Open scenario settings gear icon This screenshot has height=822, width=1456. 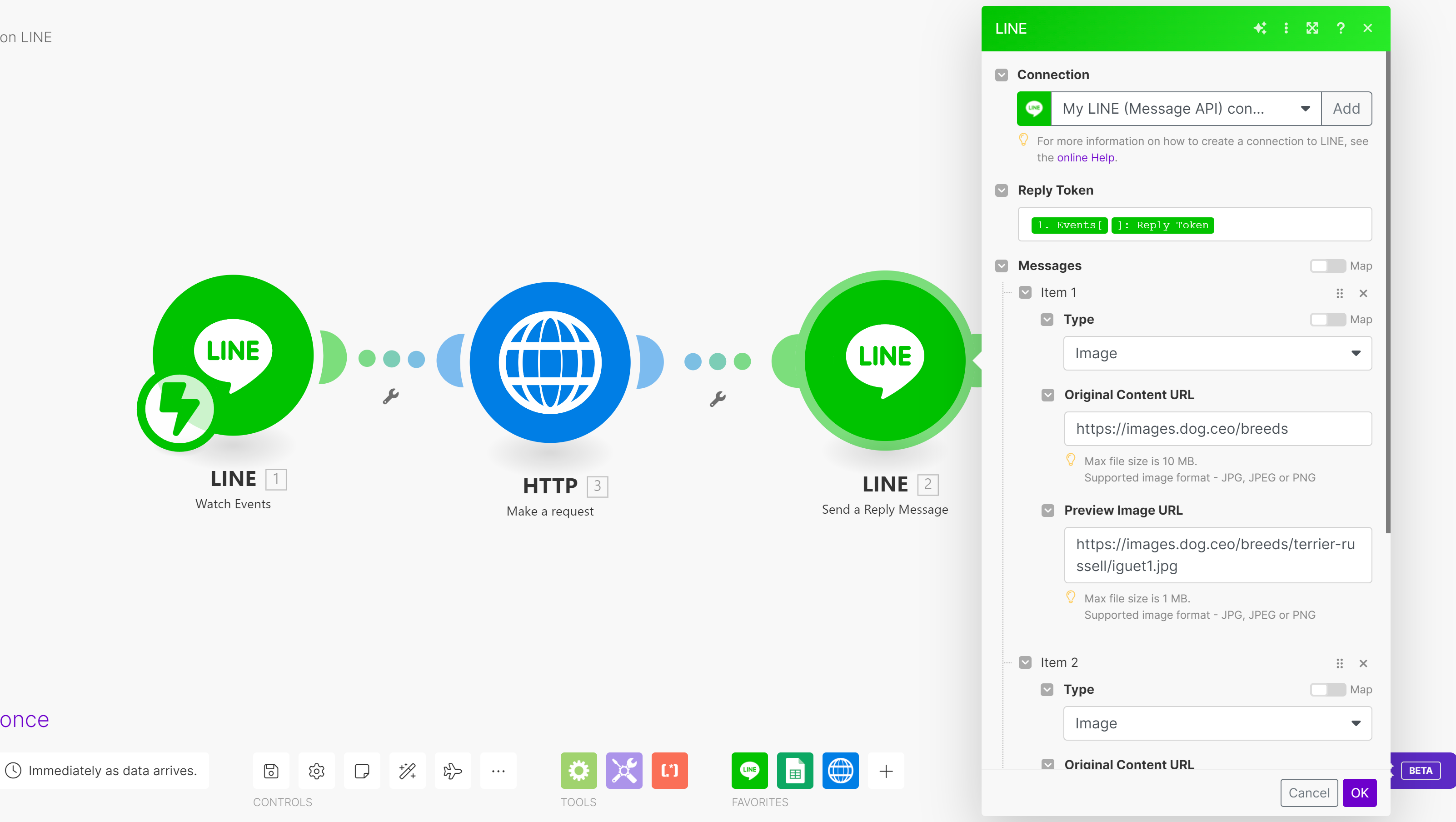coord(317,771)
